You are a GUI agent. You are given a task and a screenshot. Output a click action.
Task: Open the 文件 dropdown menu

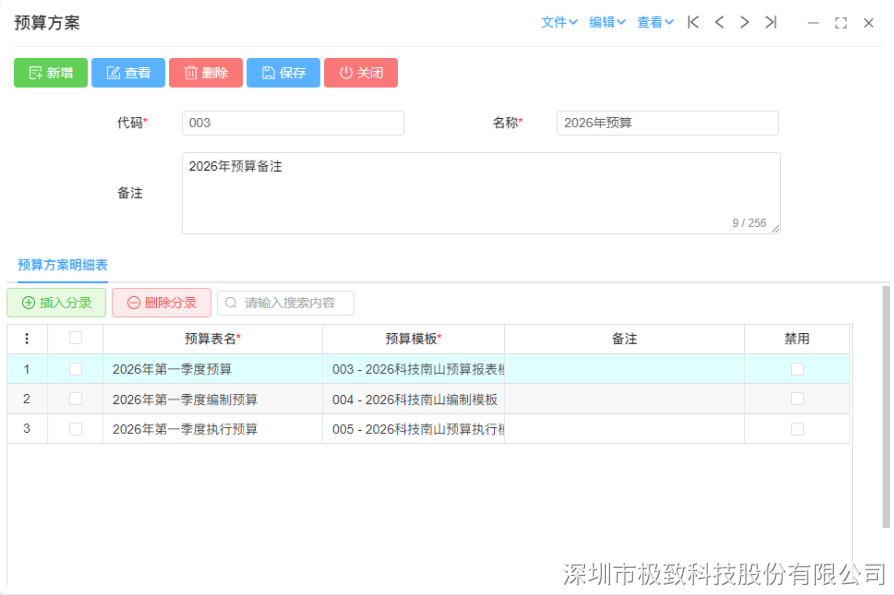pos(559,22)
